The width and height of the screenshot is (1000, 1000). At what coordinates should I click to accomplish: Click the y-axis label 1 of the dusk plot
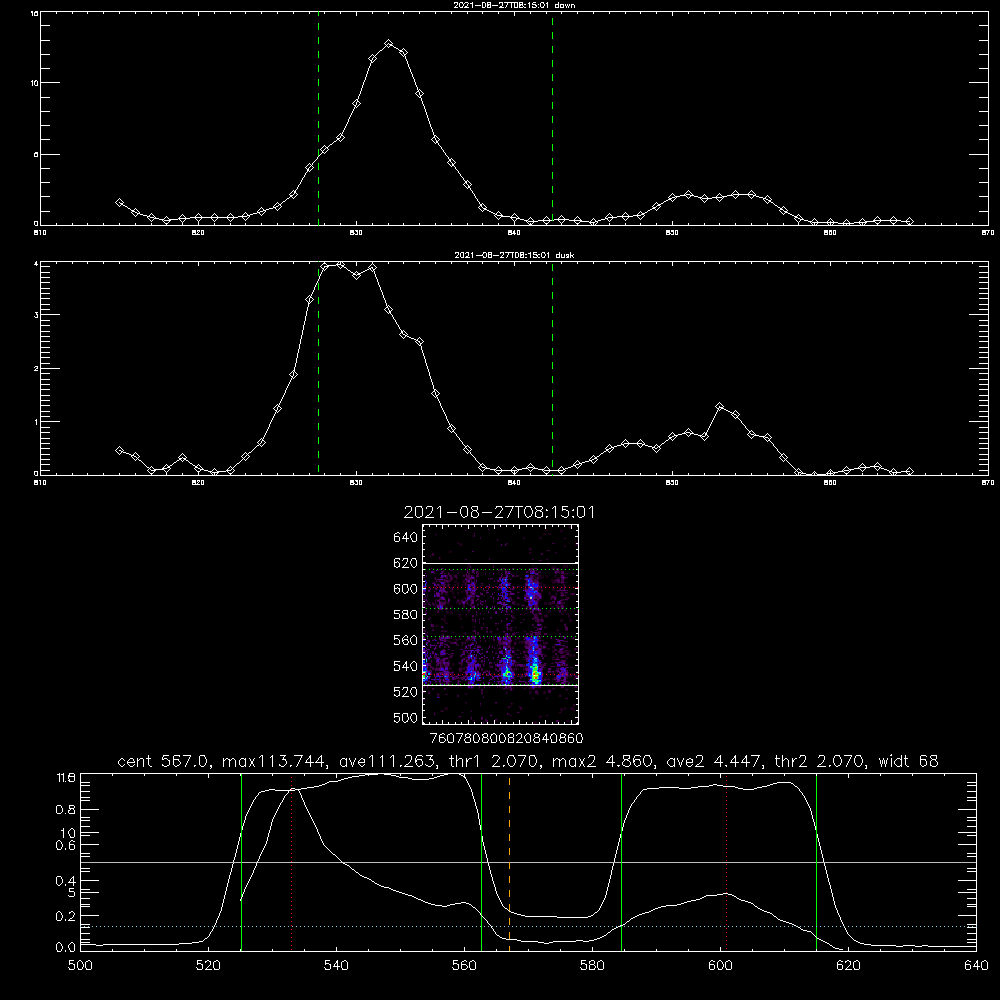click(36, 422)
